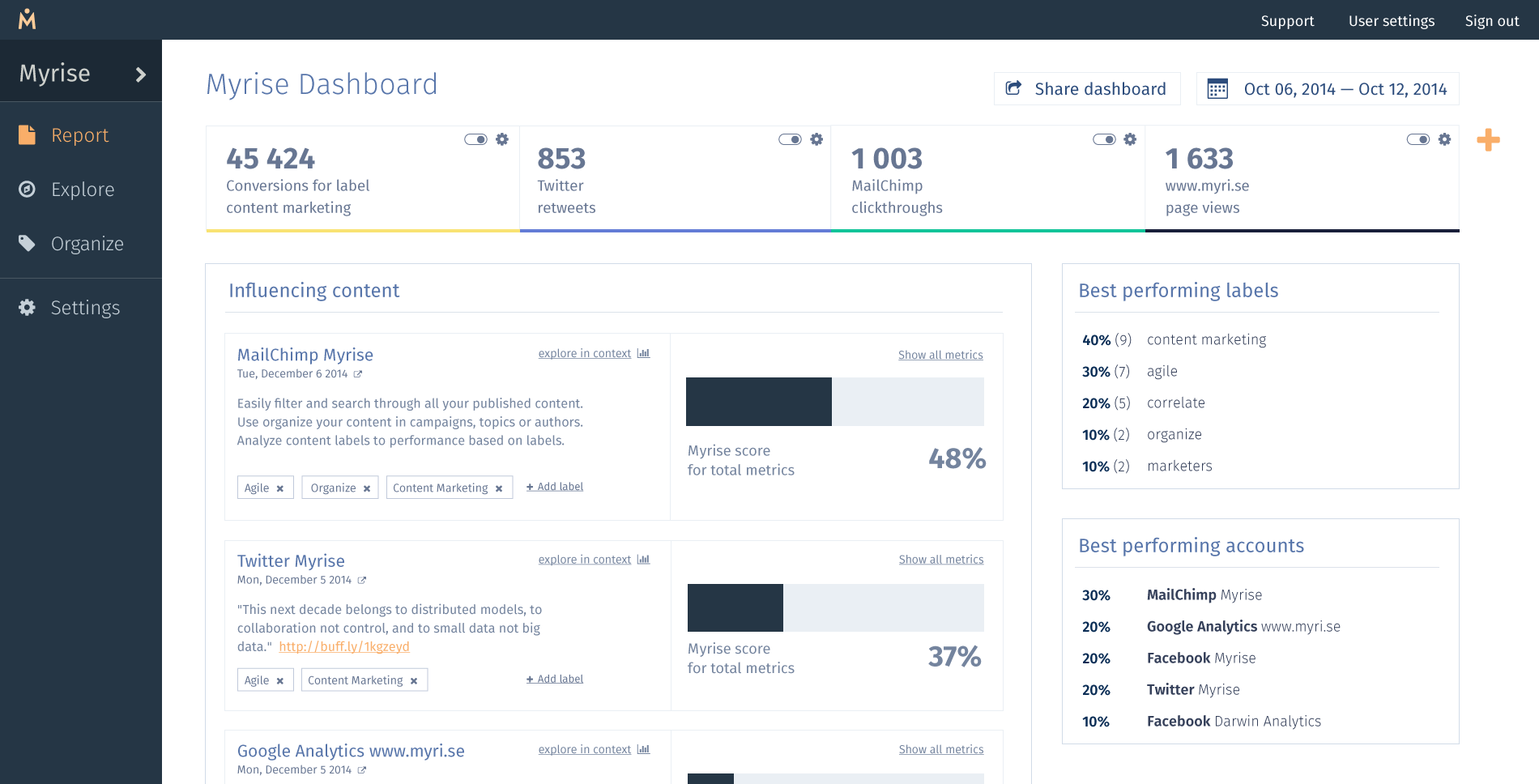This screenshot has width=1539, height=784.
Task: Click the 48% Myrise score progress bar
Action: point(835,402)
